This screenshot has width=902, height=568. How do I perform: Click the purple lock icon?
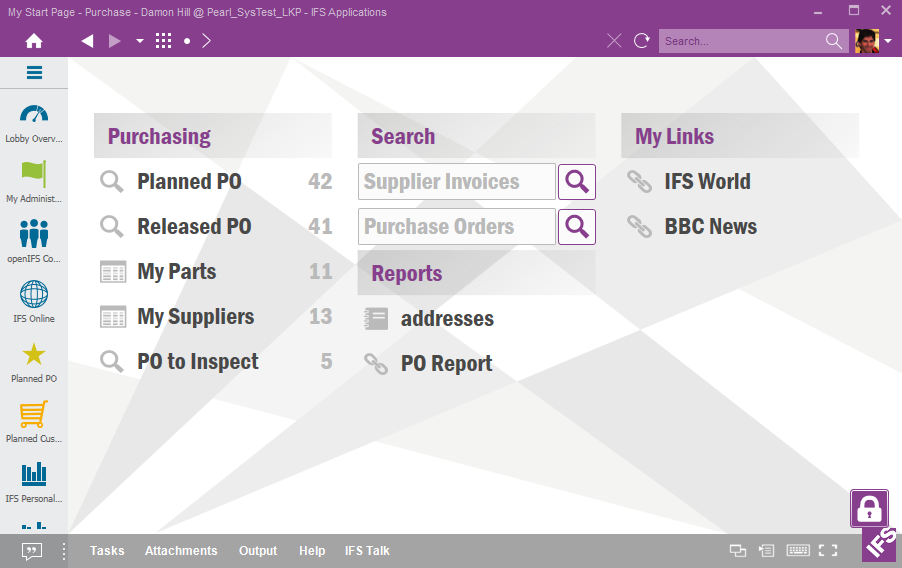[869, 508]
